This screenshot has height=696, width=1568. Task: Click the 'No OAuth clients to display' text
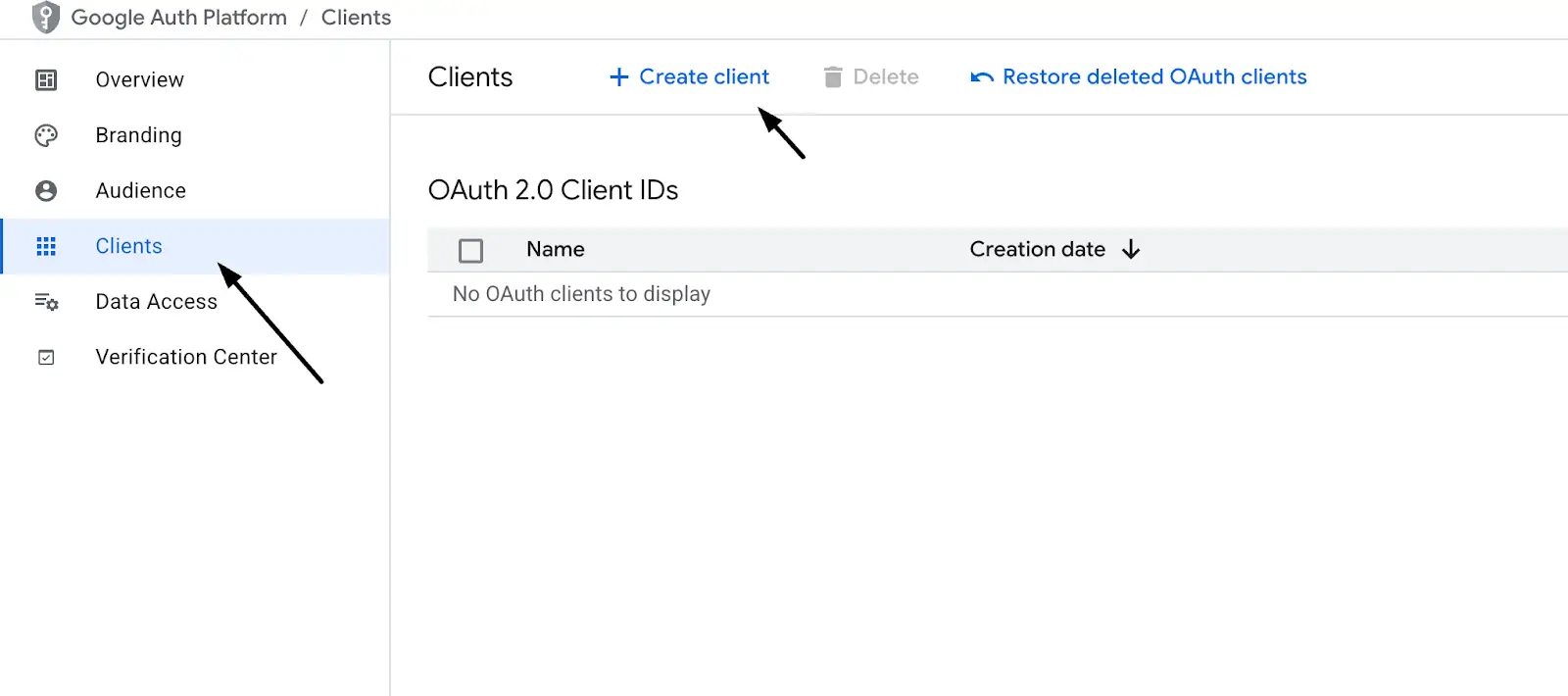[x=581, y=294]
